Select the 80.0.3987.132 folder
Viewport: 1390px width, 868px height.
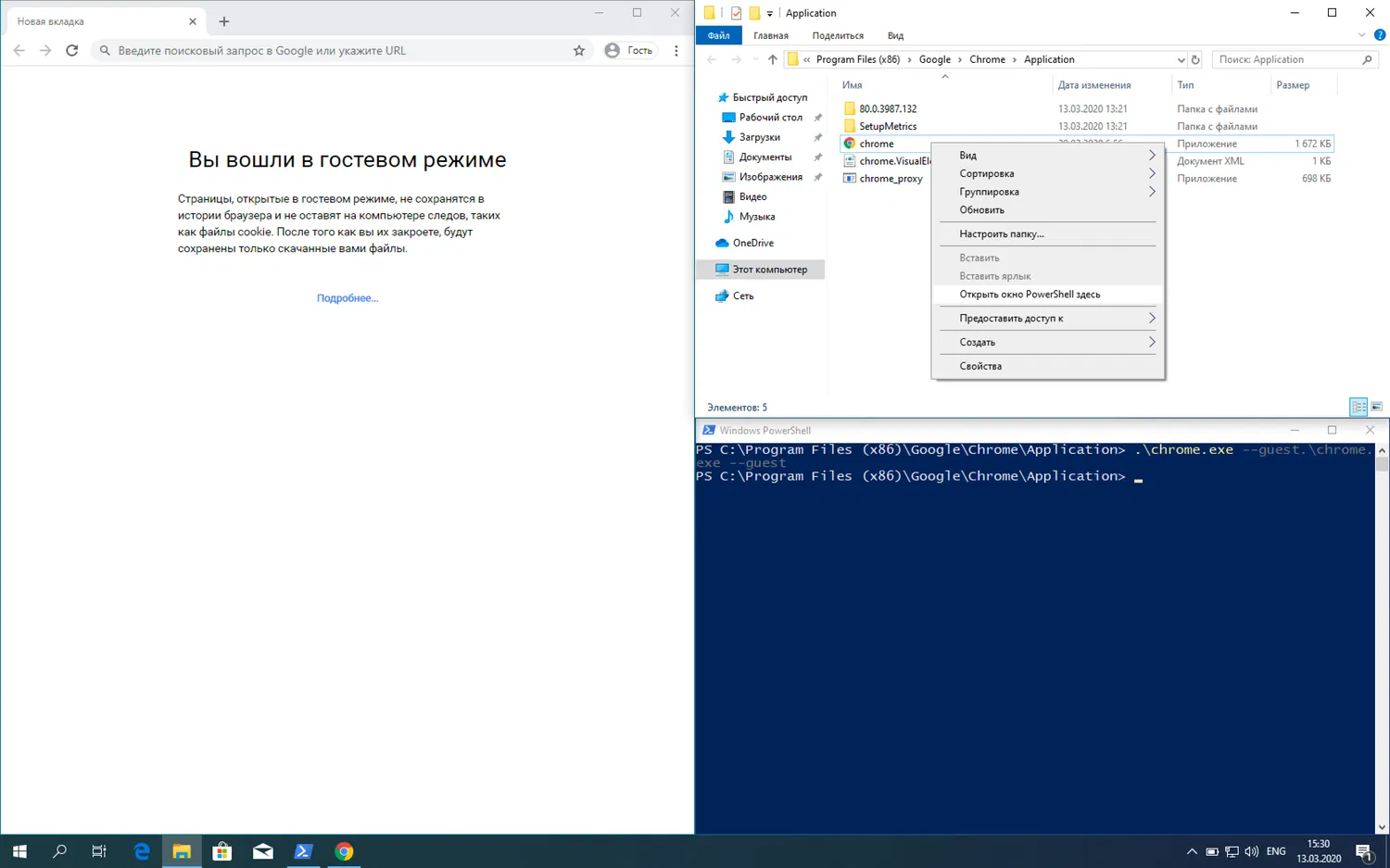[887, 108]
